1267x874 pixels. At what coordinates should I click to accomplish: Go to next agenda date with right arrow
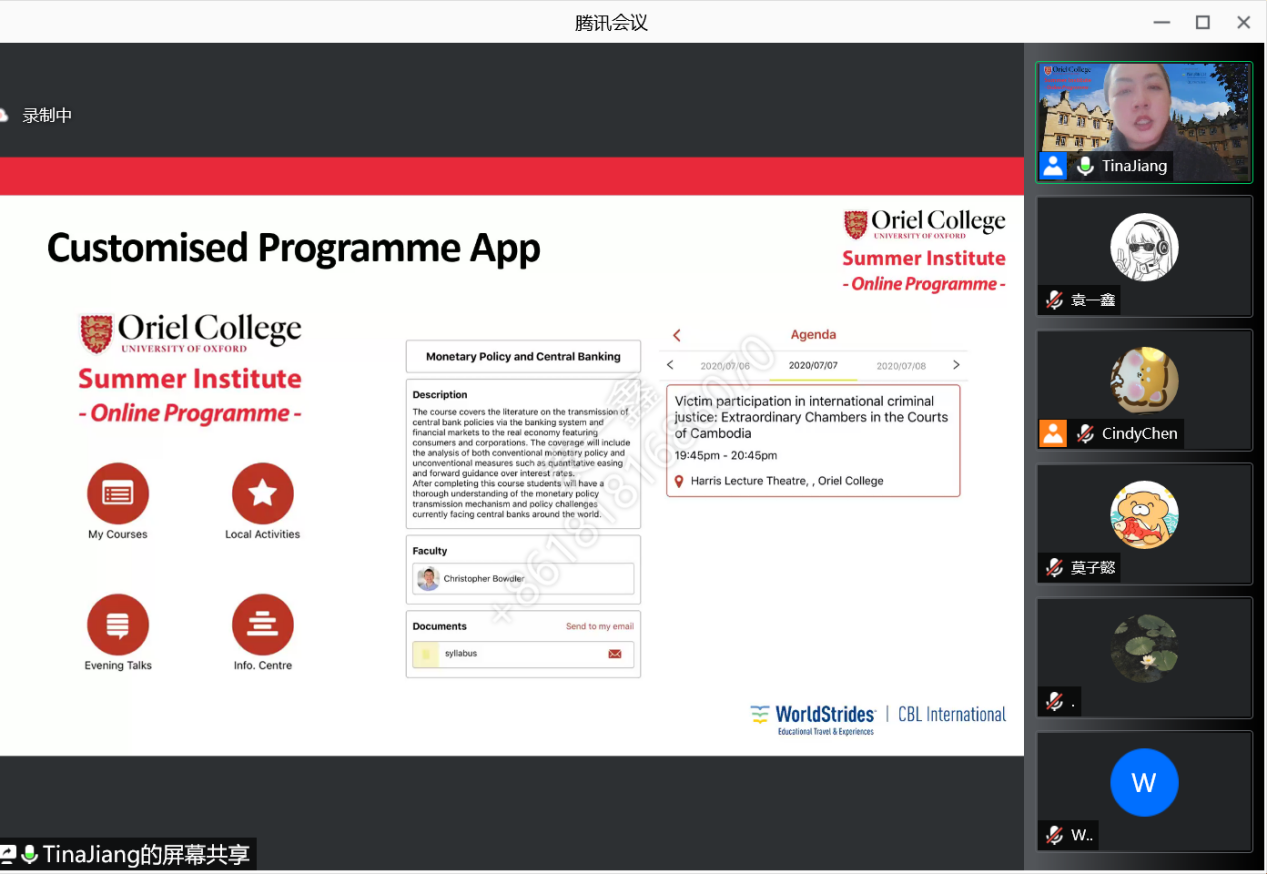pos(956,365)
